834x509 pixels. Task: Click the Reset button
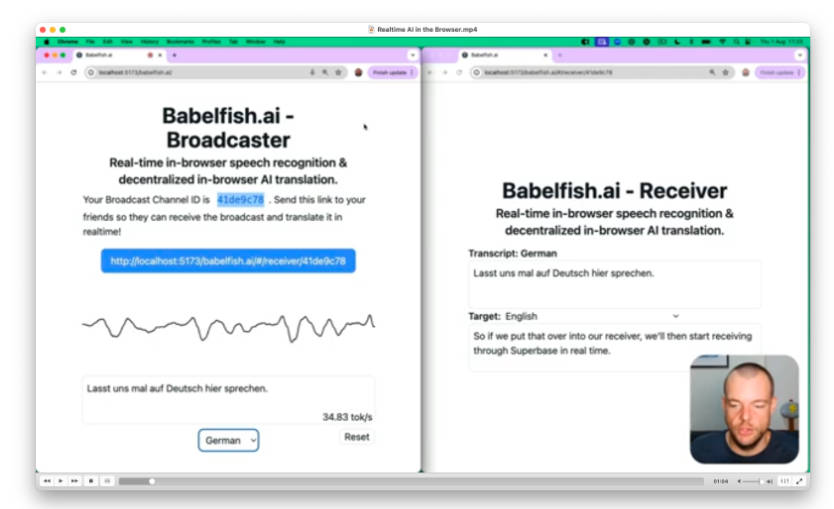[356, 437]
